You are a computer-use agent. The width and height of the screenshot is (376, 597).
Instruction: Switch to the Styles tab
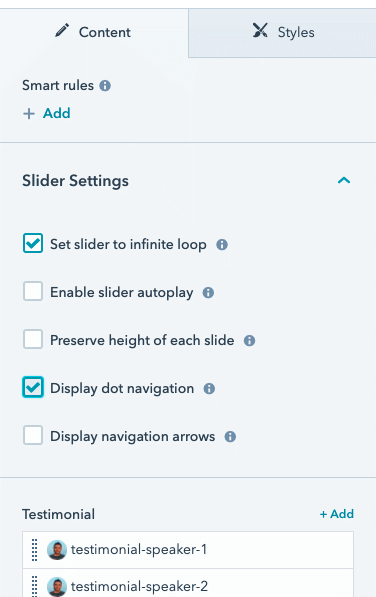282,33
